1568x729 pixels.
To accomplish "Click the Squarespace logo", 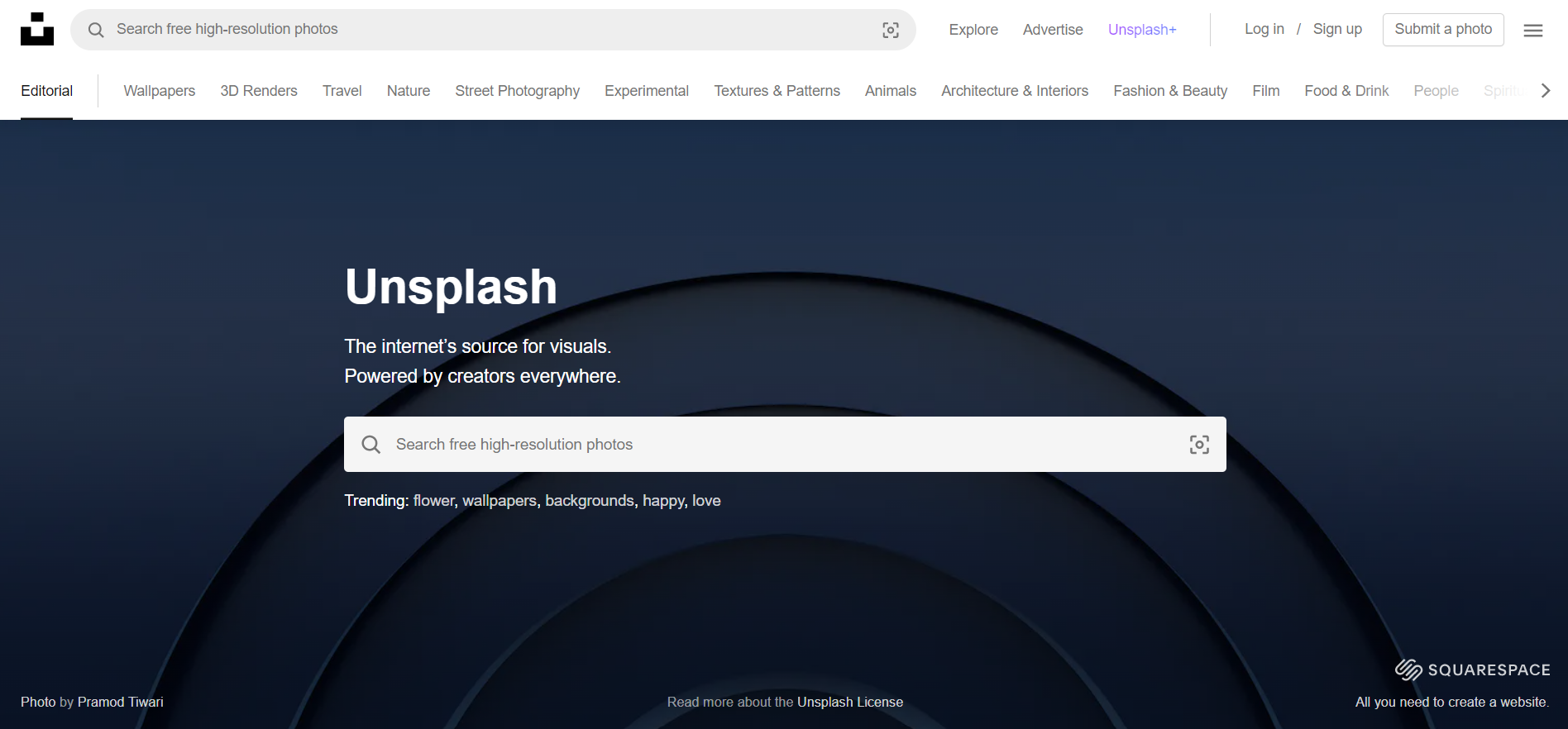I will click(x=1472, y=669).
